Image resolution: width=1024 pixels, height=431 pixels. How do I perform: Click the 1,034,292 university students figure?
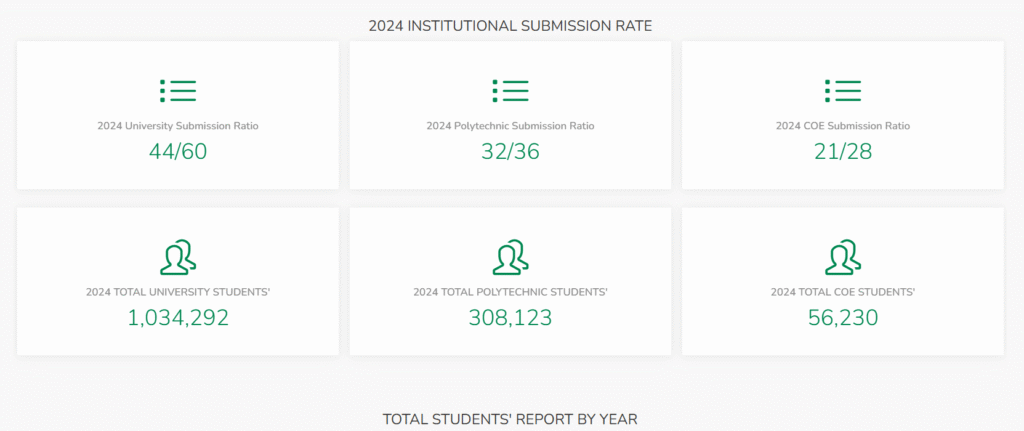178,318
